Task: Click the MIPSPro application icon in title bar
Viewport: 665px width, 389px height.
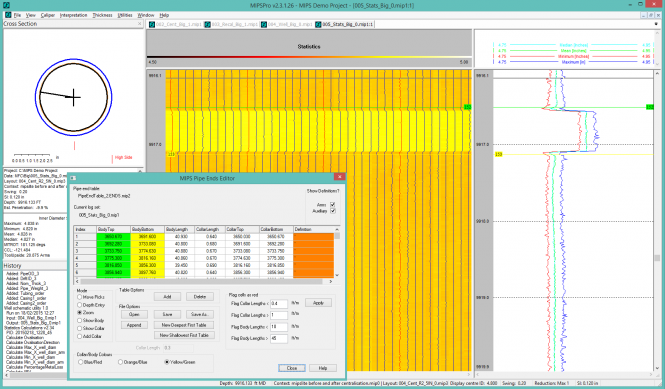Action: pyautogui.click(x=6, y=5)
